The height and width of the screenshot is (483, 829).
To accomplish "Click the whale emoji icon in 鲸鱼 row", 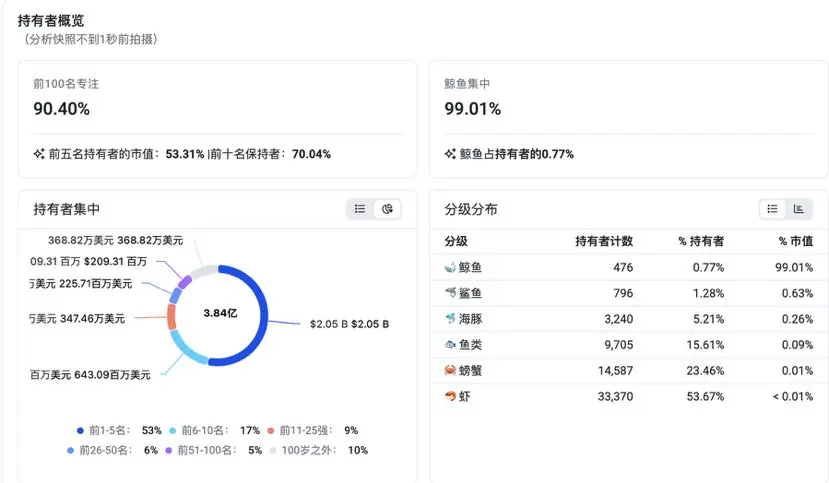I will click(450, 267).
